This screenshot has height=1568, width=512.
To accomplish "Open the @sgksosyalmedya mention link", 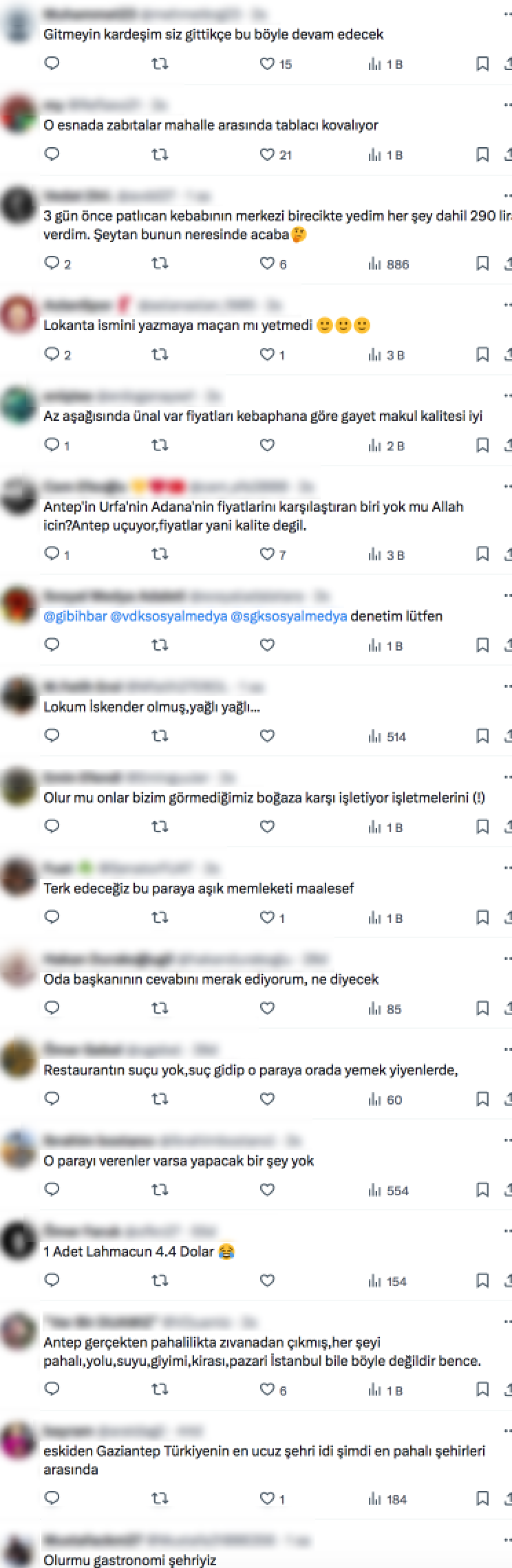I will coord(289,616).
